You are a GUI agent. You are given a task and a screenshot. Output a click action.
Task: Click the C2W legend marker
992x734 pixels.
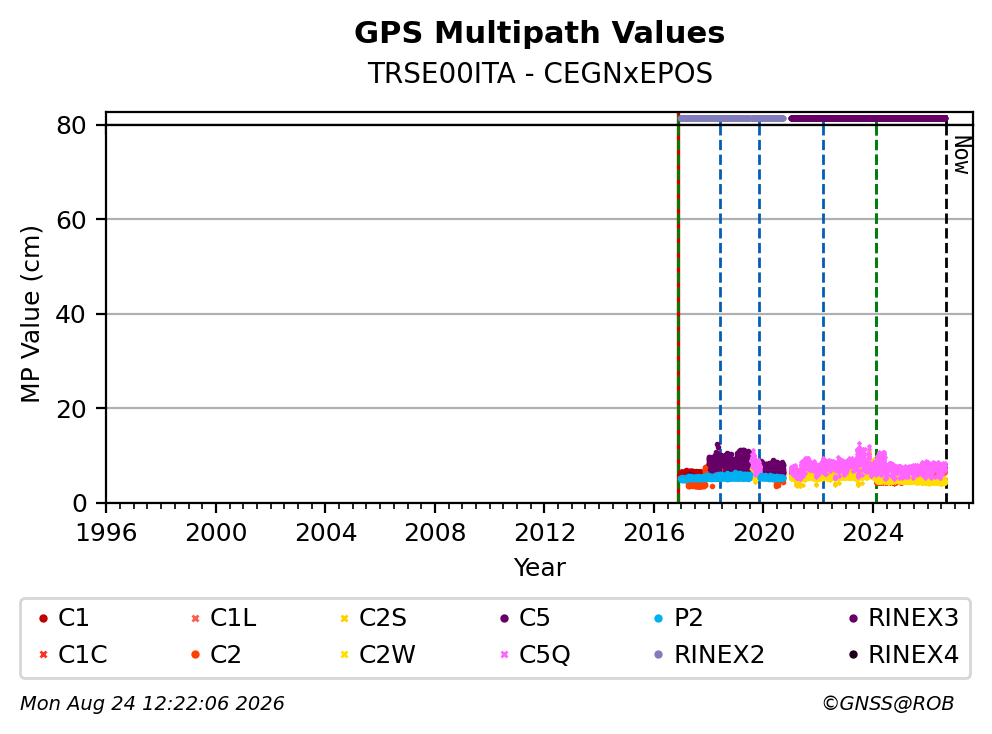coord(344,655)
